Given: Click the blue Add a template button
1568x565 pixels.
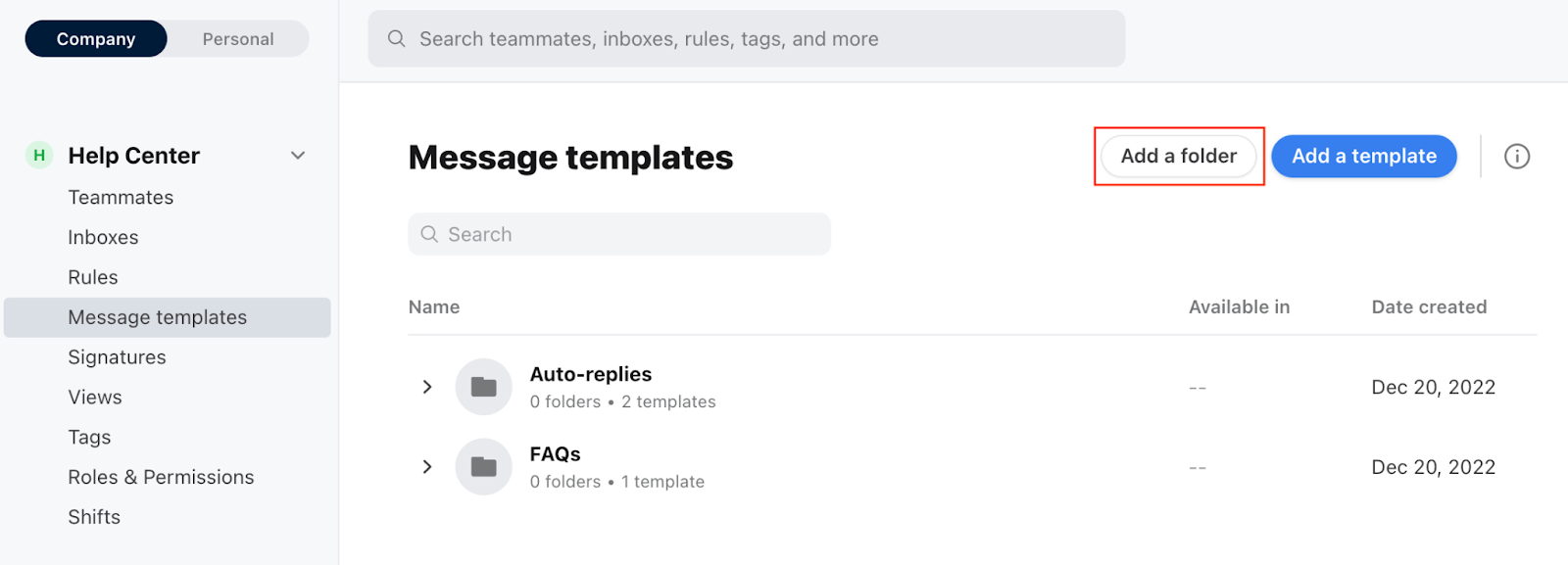Looking at the screenshot, I should point(1363,157).
